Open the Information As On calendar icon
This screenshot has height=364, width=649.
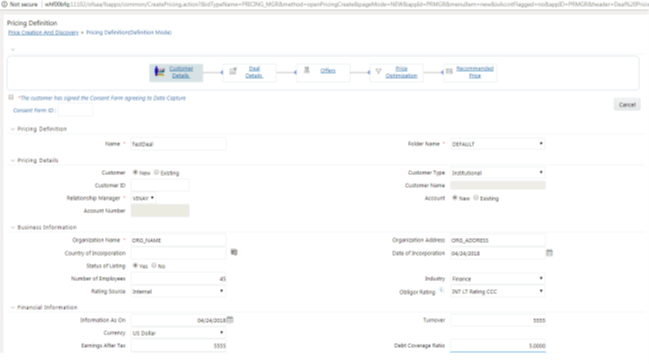pyautogui.click(x=230, y=320)
